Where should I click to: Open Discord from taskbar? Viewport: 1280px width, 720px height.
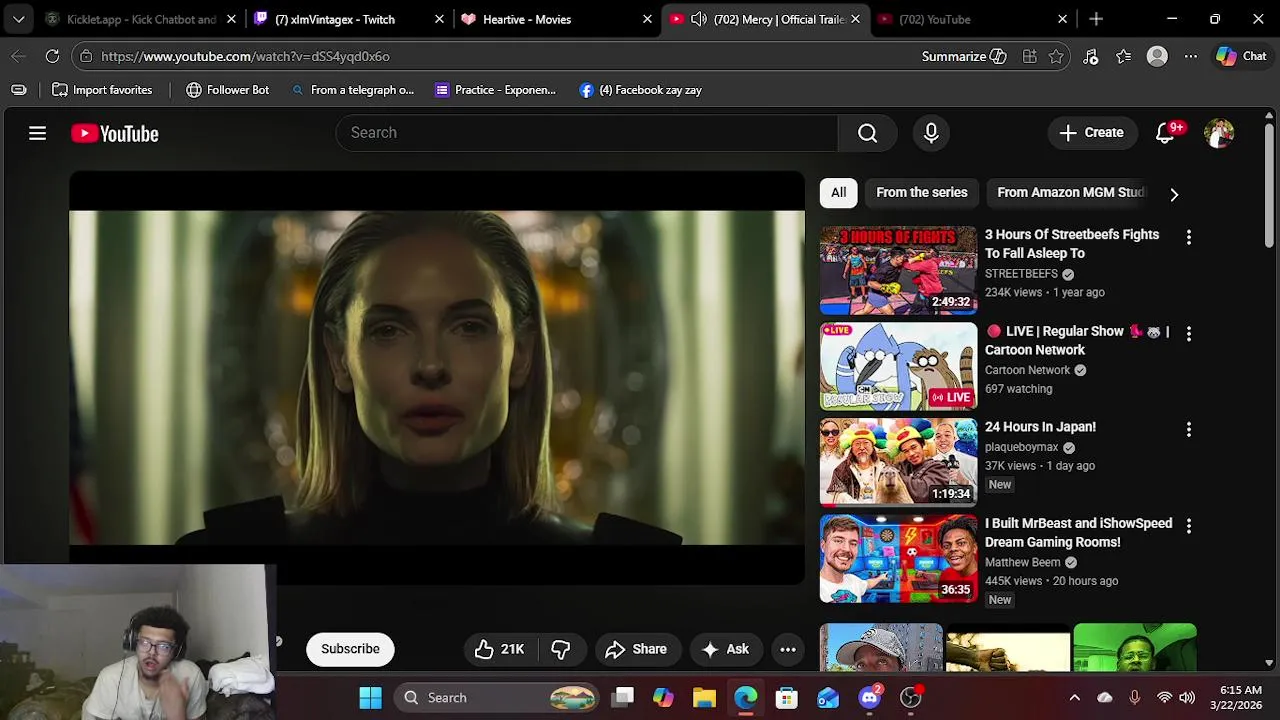(x=869, y=698)
